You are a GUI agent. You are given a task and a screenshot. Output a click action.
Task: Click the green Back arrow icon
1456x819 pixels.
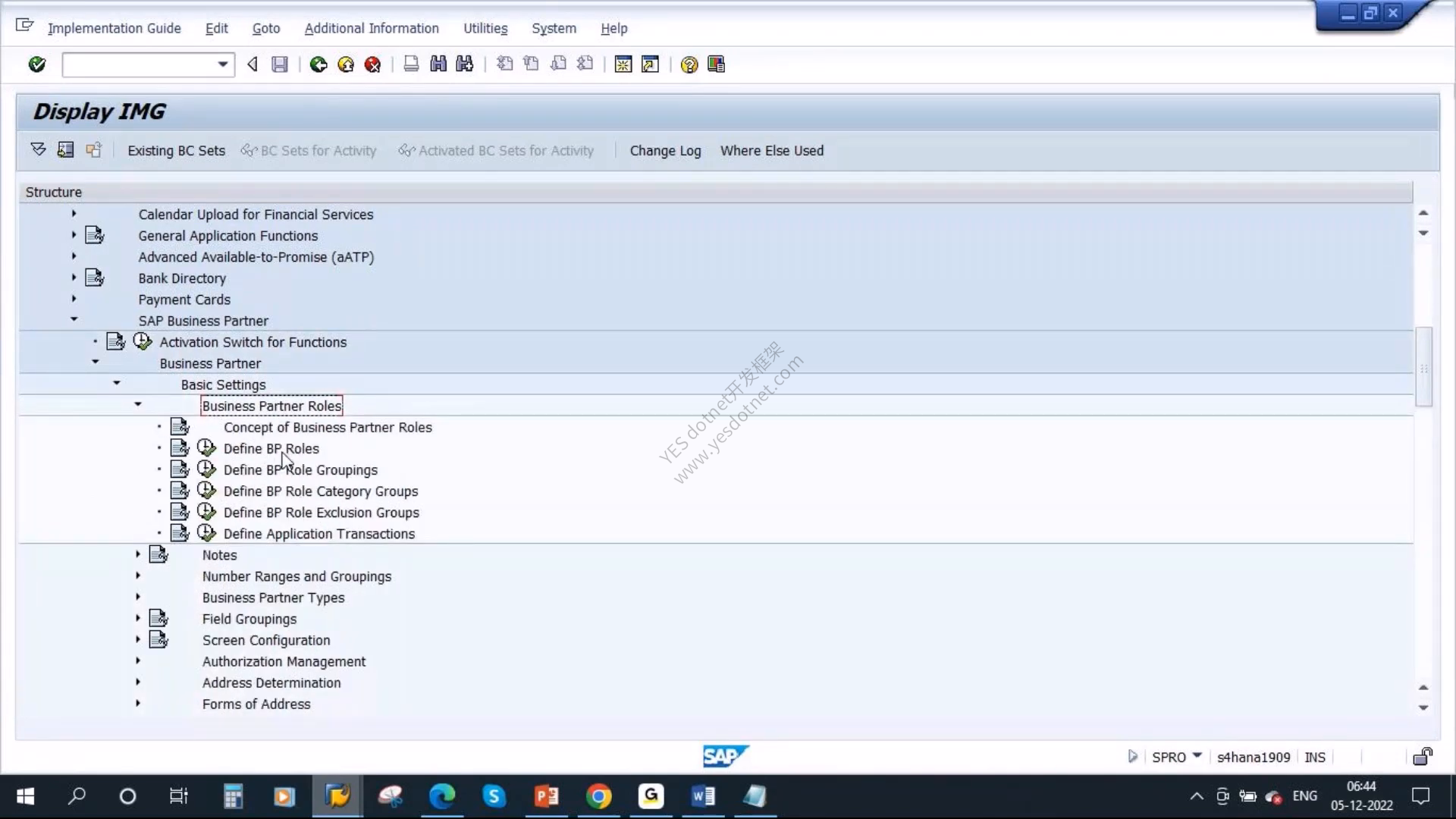(318, 64)
